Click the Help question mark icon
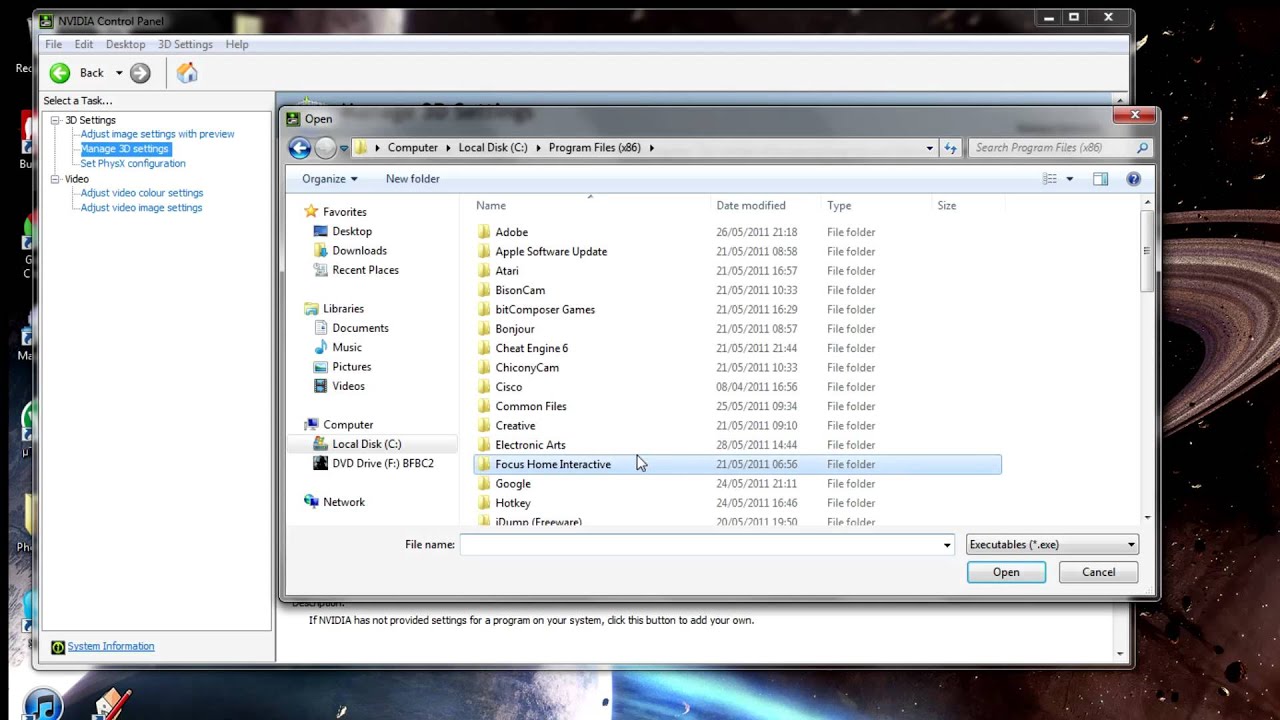Screen dimensions: 1280x720 1133,179
